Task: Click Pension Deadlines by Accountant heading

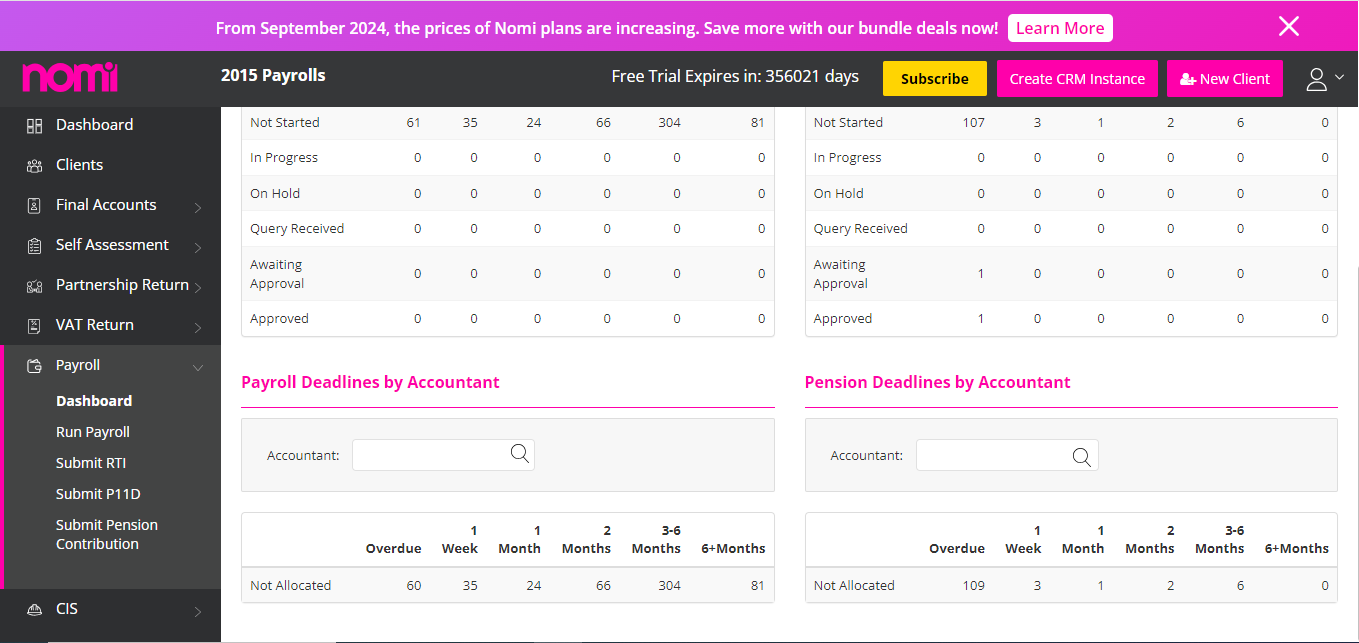Action: click(x=937, y=382)
